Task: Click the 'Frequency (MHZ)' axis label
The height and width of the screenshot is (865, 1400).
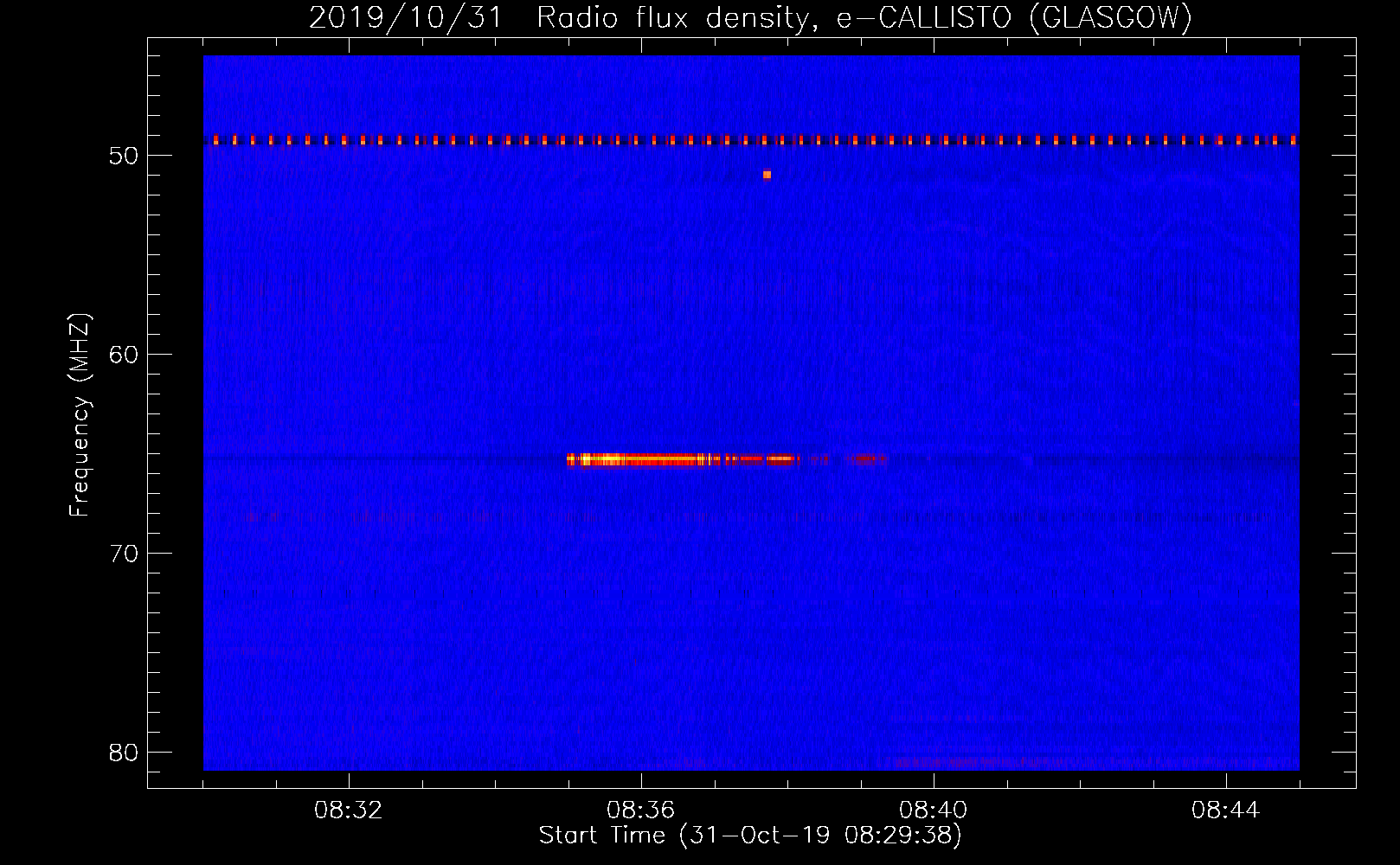Action: 80,415
